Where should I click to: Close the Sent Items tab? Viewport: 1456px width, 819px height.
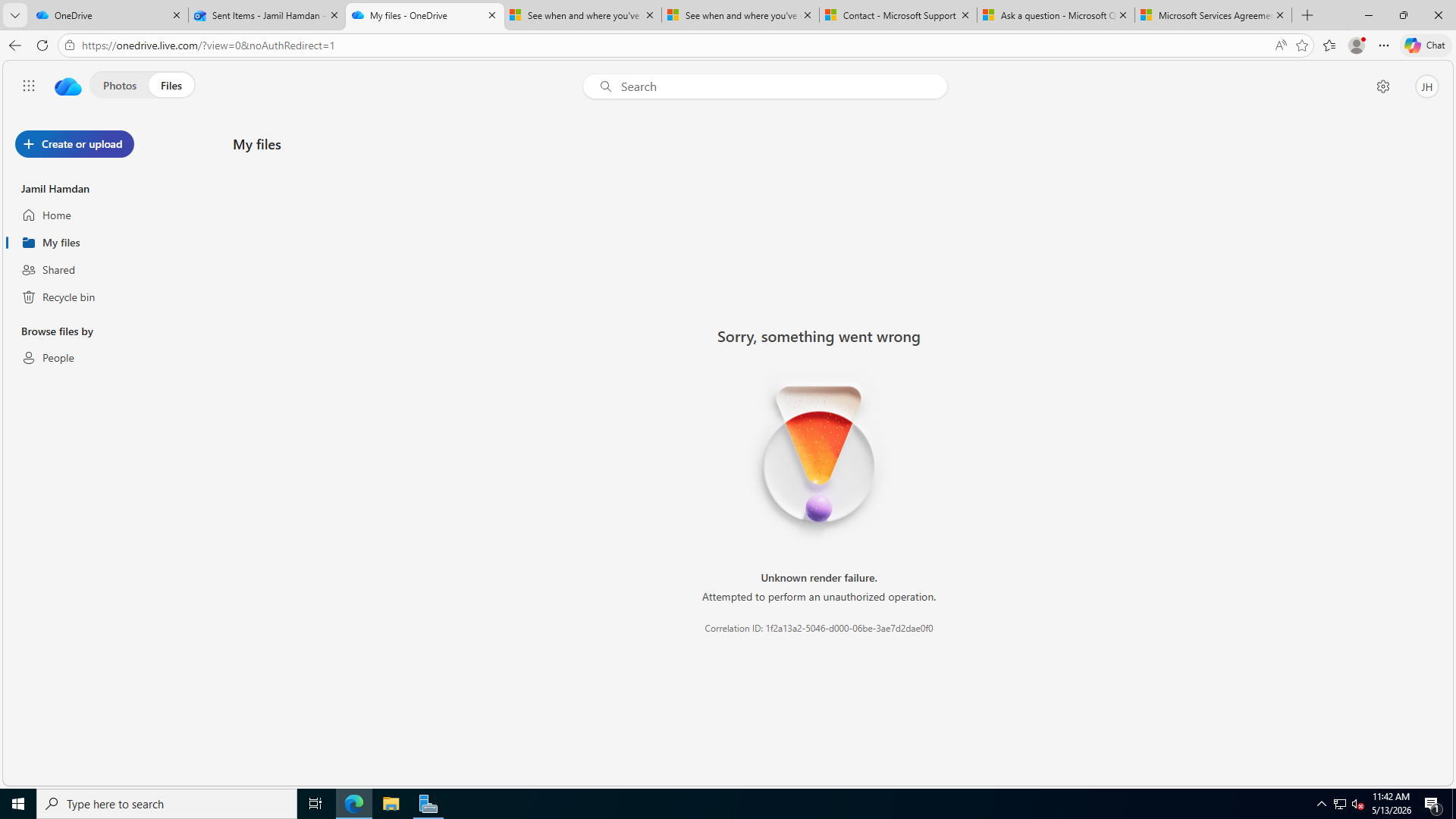(334, 15)
